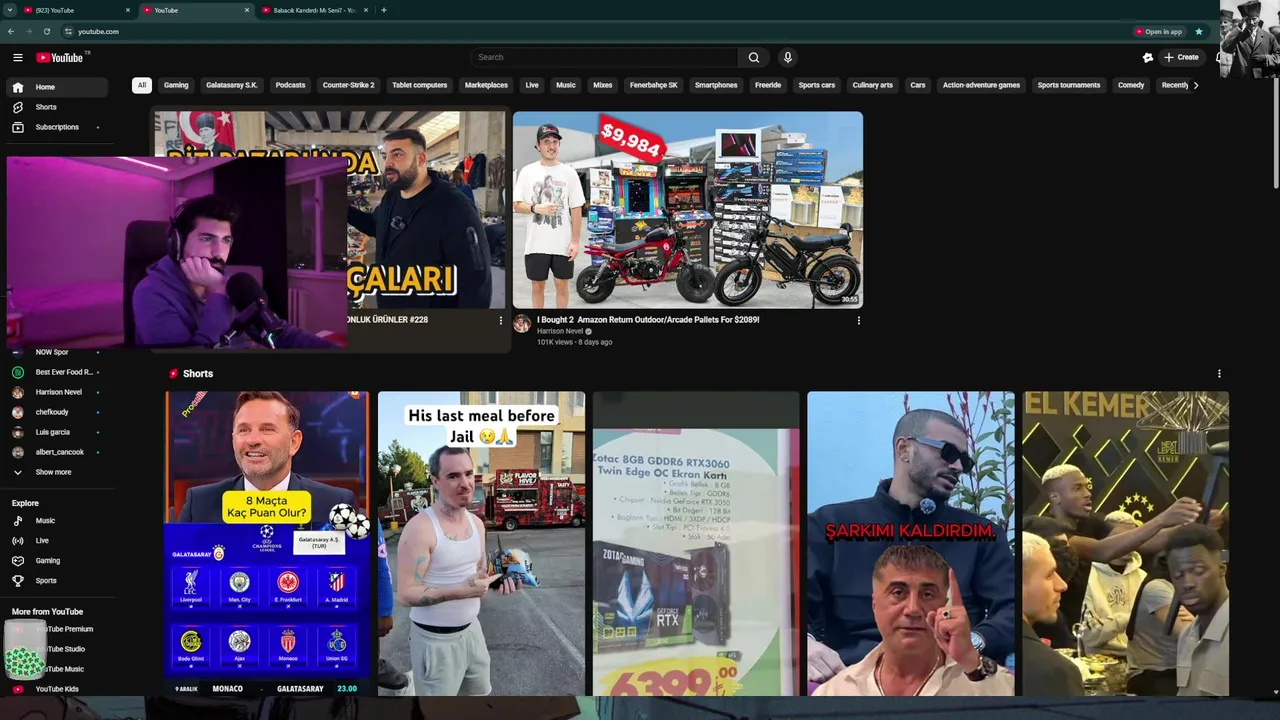Open Live in Explore section
1280x720 pixels.
click(x=57, y=541)
